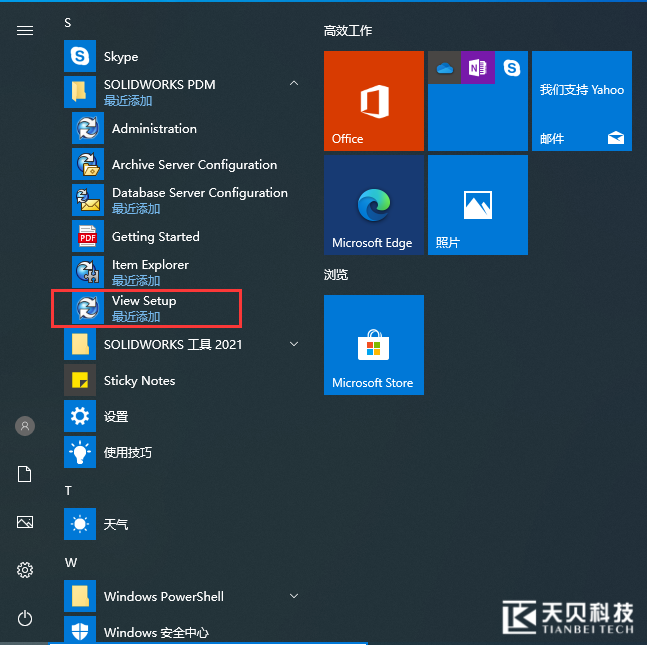Collapse the SOLIDWORKS PDM folder chevron

point(294,84)
